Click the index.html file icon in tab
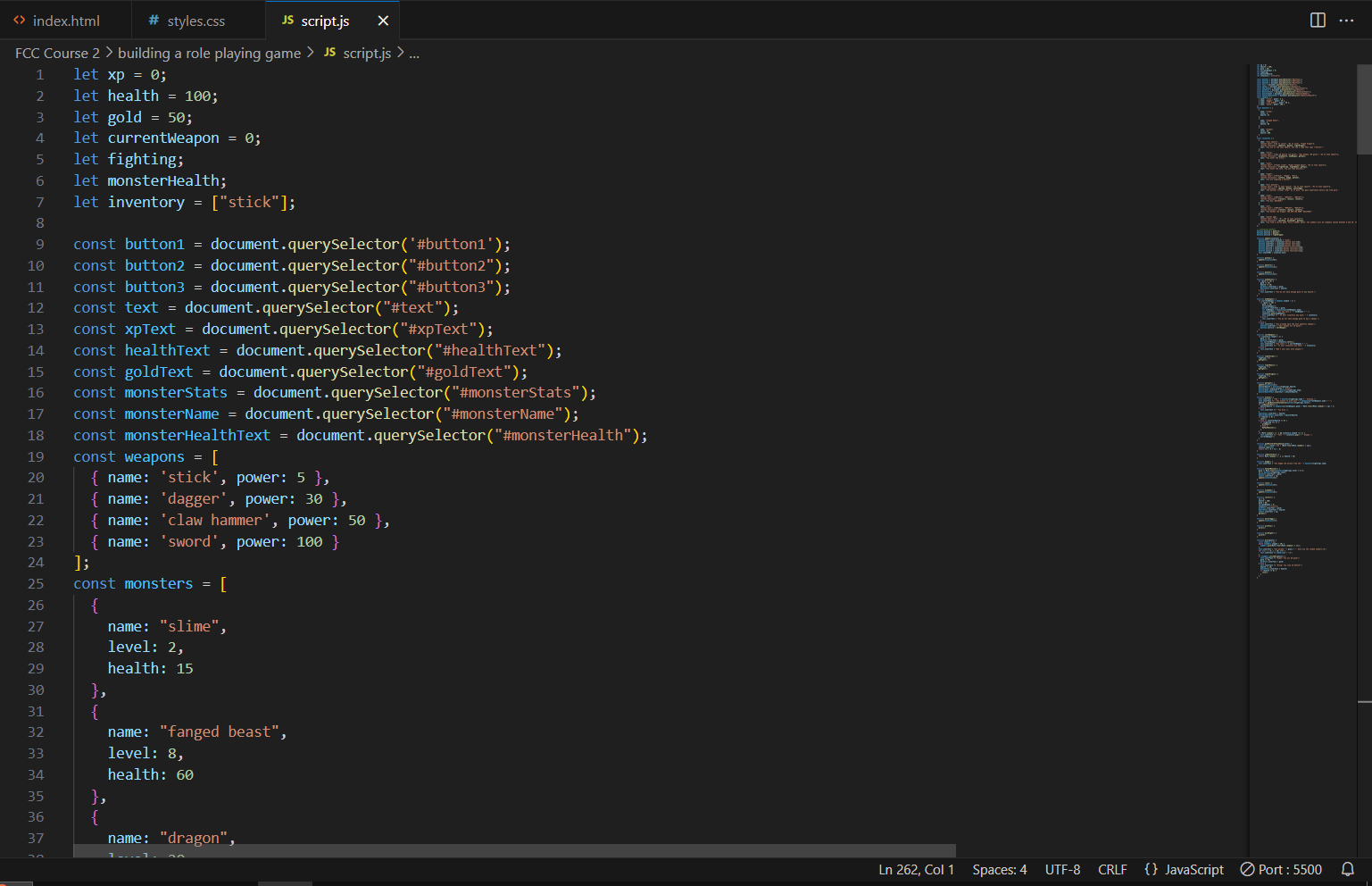Screen dimensions: 1372x886 tap(20, 21)
